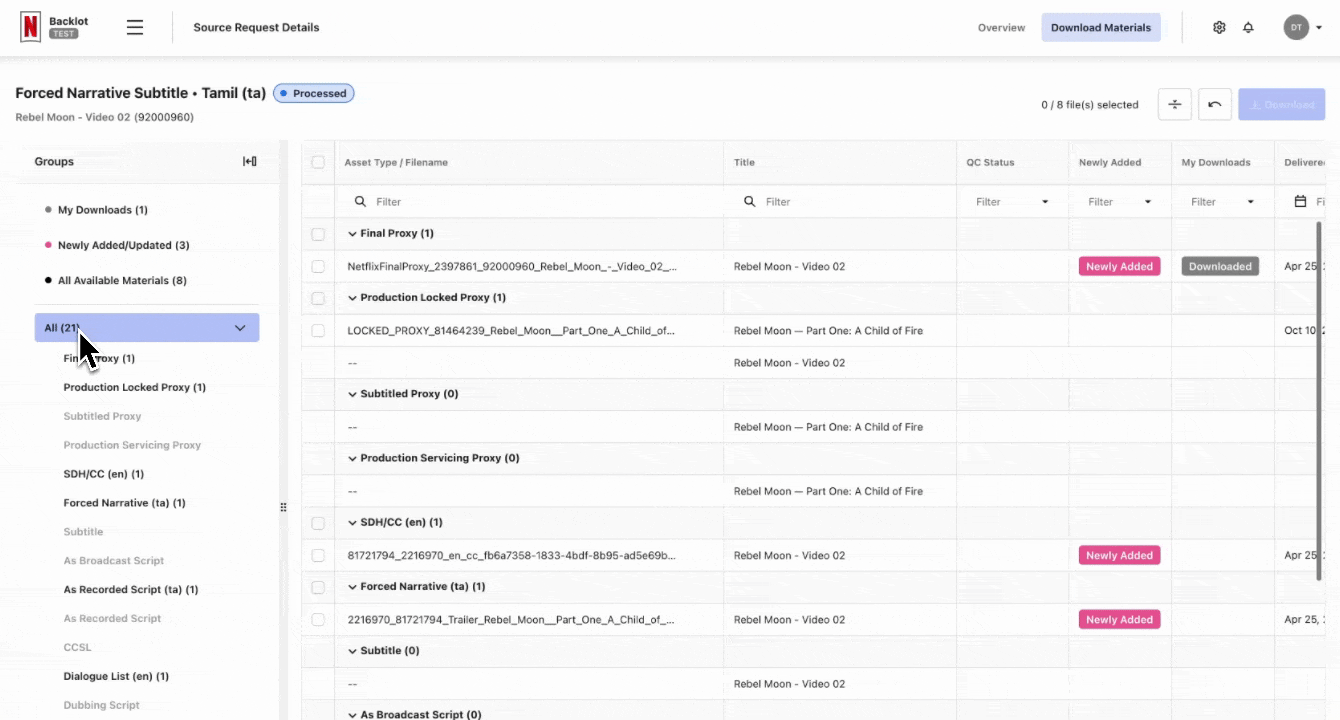
Task: Toggle the select-all header checkbox
Action: (x=318, y=162)
